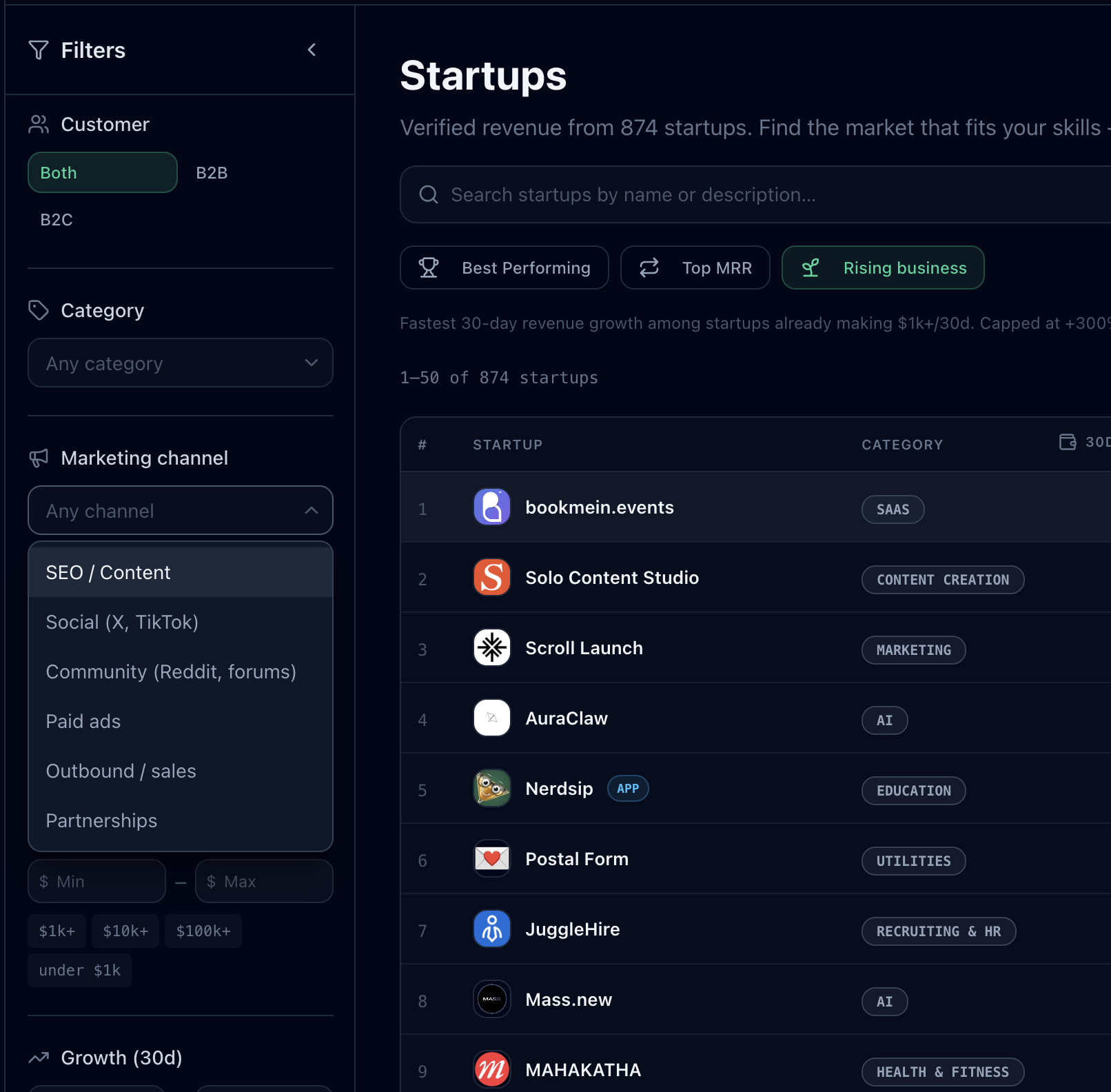Open the Any category dropdown
Screen dimensions: 1111x1092
181,363
